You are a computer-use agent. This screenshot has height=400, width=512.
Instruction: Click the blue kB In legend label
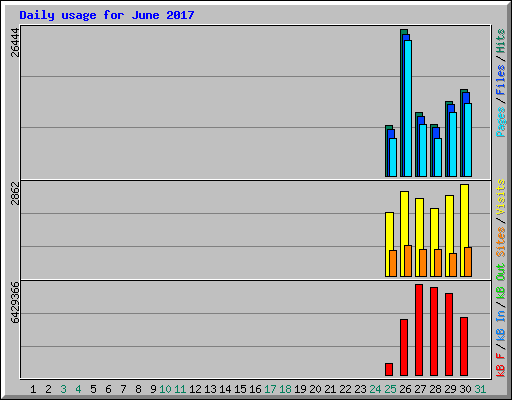501,325
